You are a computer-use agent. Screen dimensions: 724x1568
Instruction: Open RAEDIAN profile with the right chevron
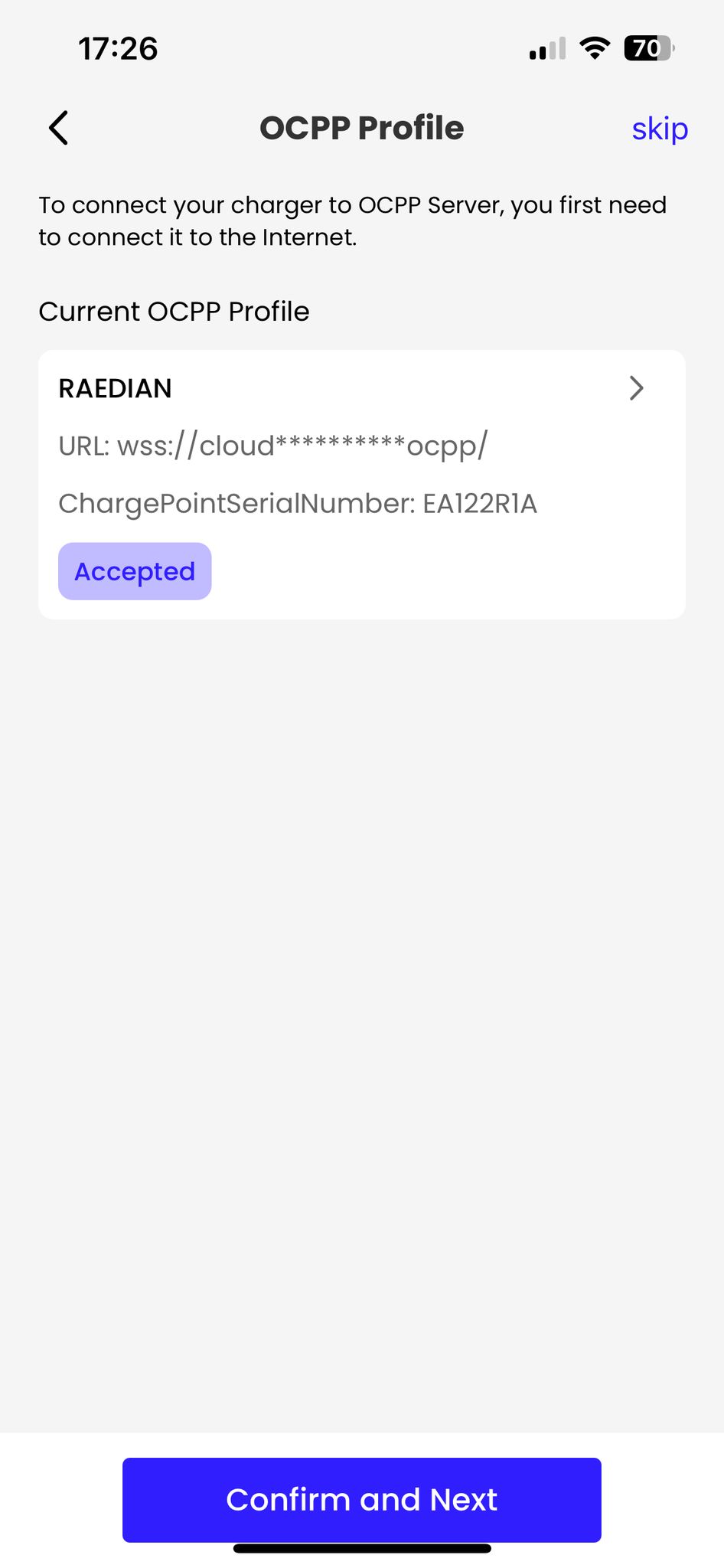(636, 388)
